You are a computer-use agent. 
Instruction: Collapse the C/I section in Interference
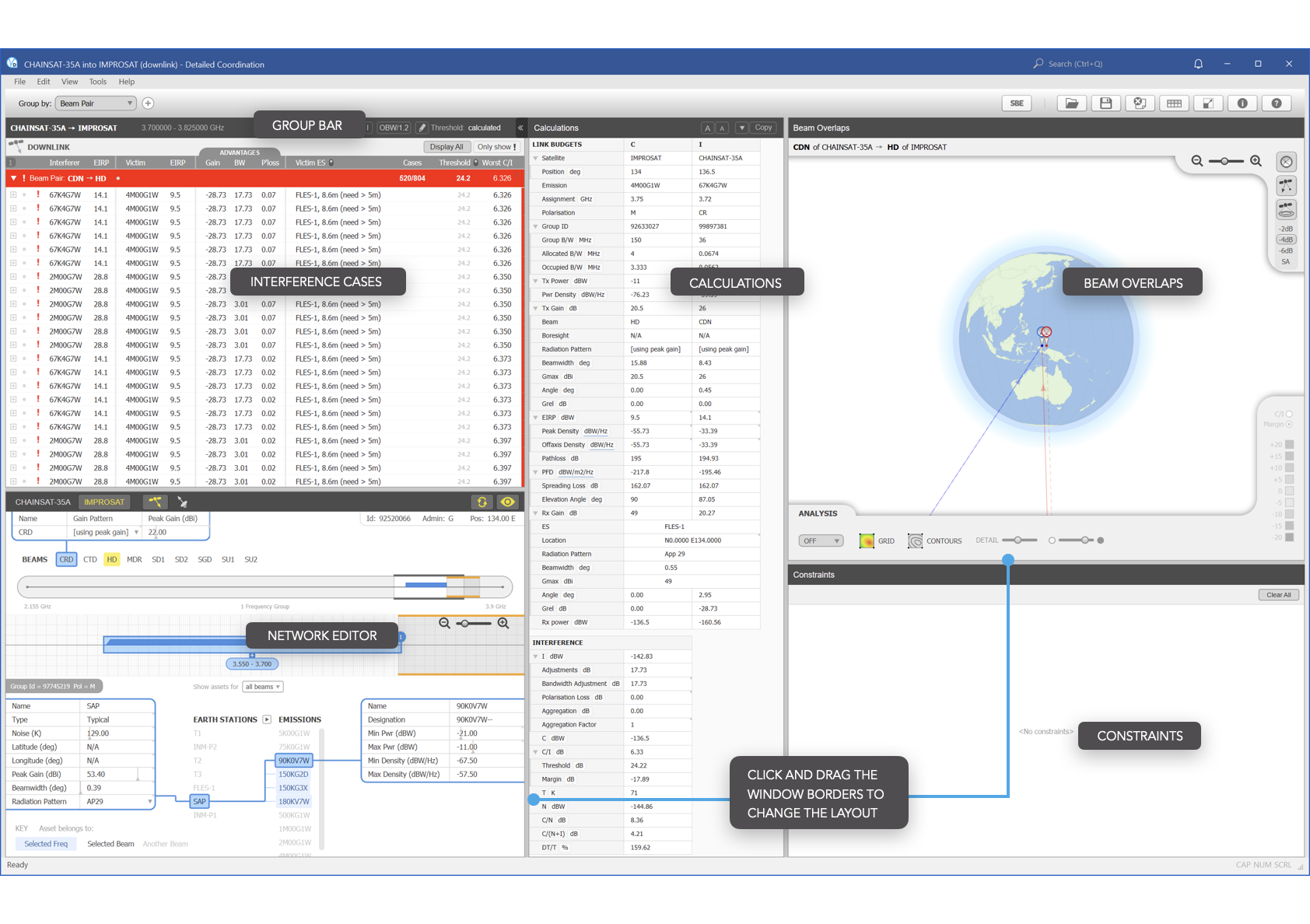coord(535,752)
